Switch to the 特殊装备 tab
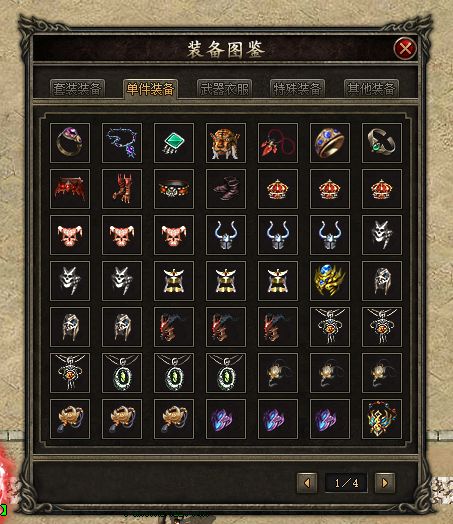The height and width of the screenshot is (524, 453). pyautogui.click(x=297, y=89)
